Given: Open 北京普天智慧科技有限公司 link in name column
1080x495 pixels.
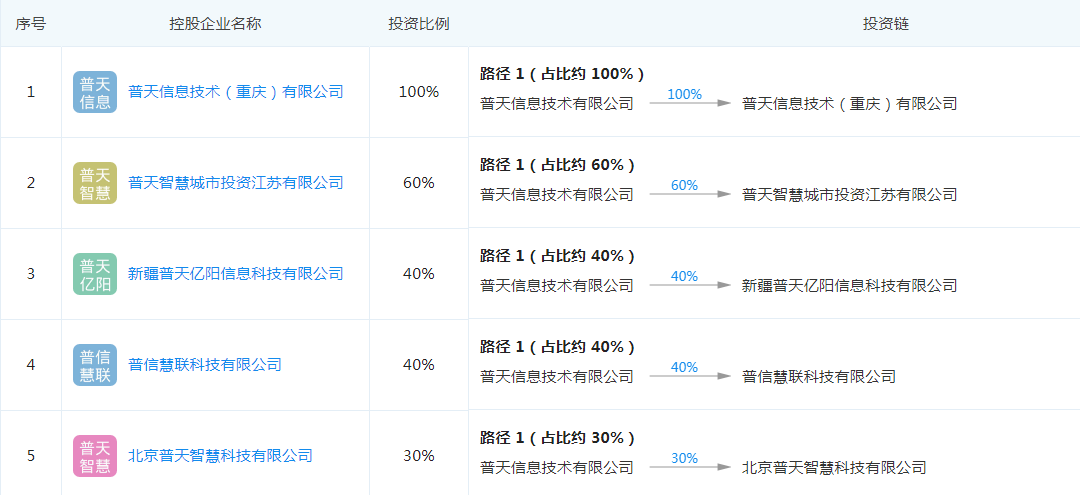Looking at the screenshot, I should pos(220,456).
